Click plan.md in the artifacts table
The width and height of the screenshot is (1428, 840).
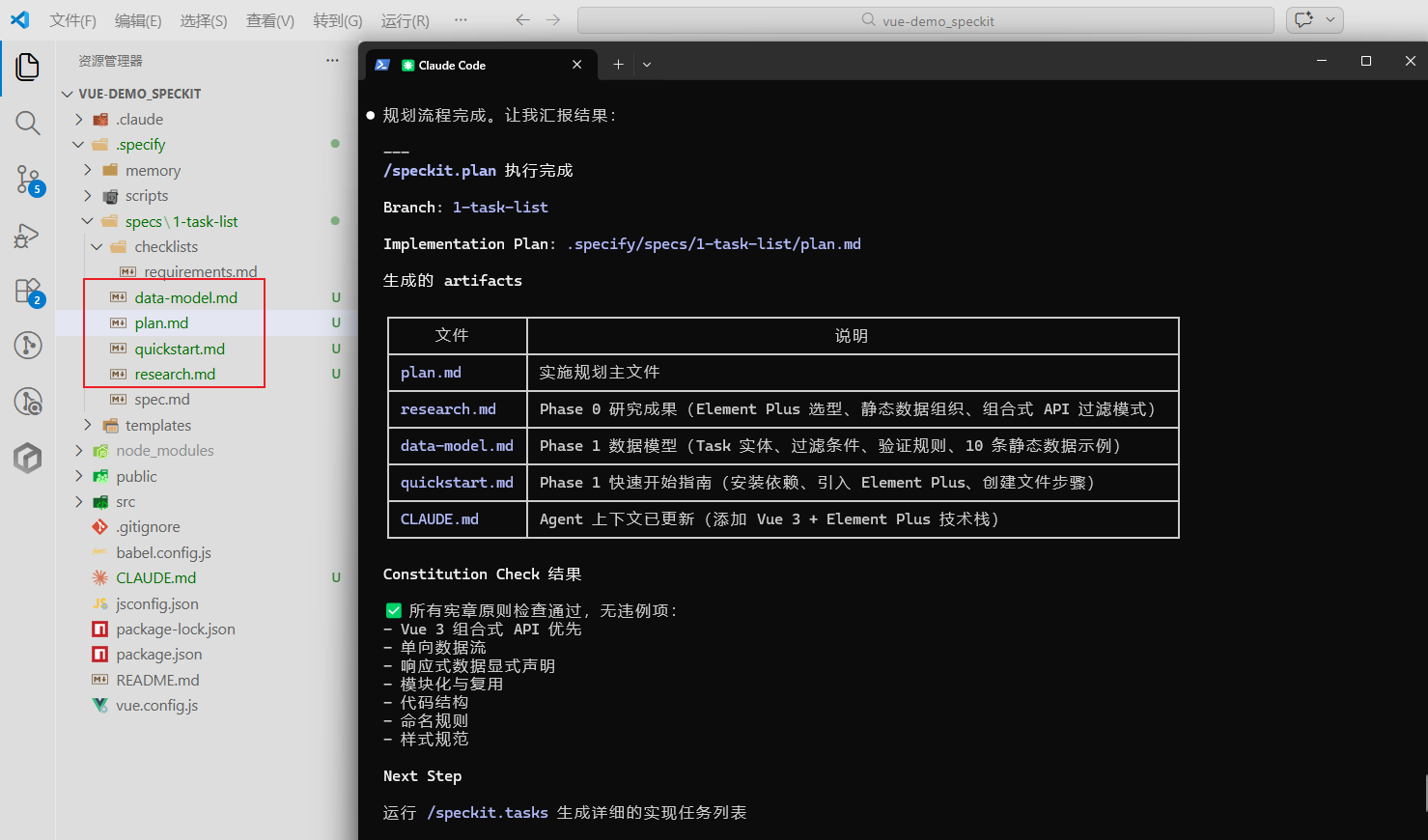pyautogui.click(x=431, y=373)
